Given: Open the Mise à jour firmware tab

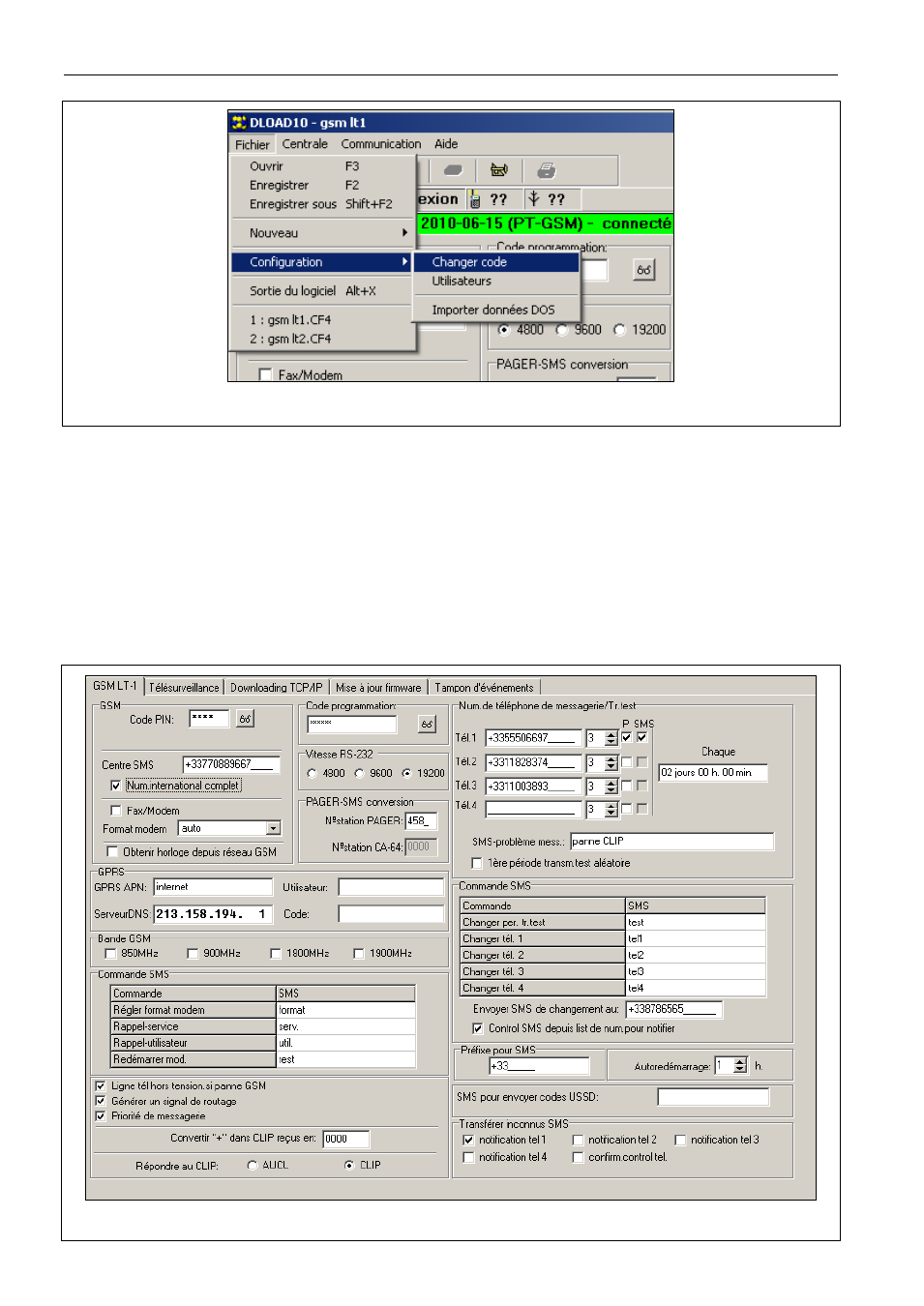Looking at the screenshot, I should (x=378, y=688).
